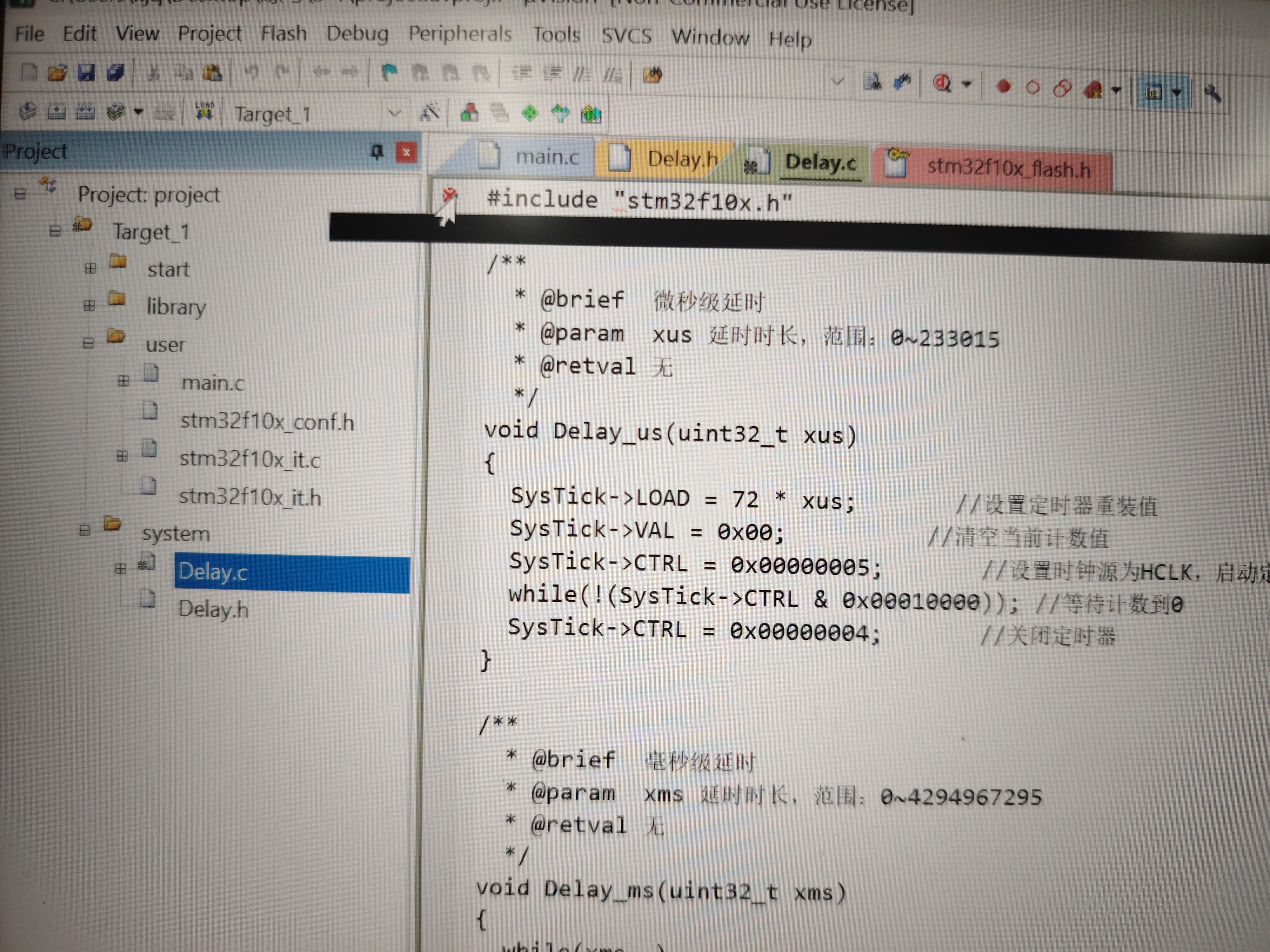Switch to the main.c tab
Screen dimensions: 1270x952
pyautogui.click(x=546, y=157)
